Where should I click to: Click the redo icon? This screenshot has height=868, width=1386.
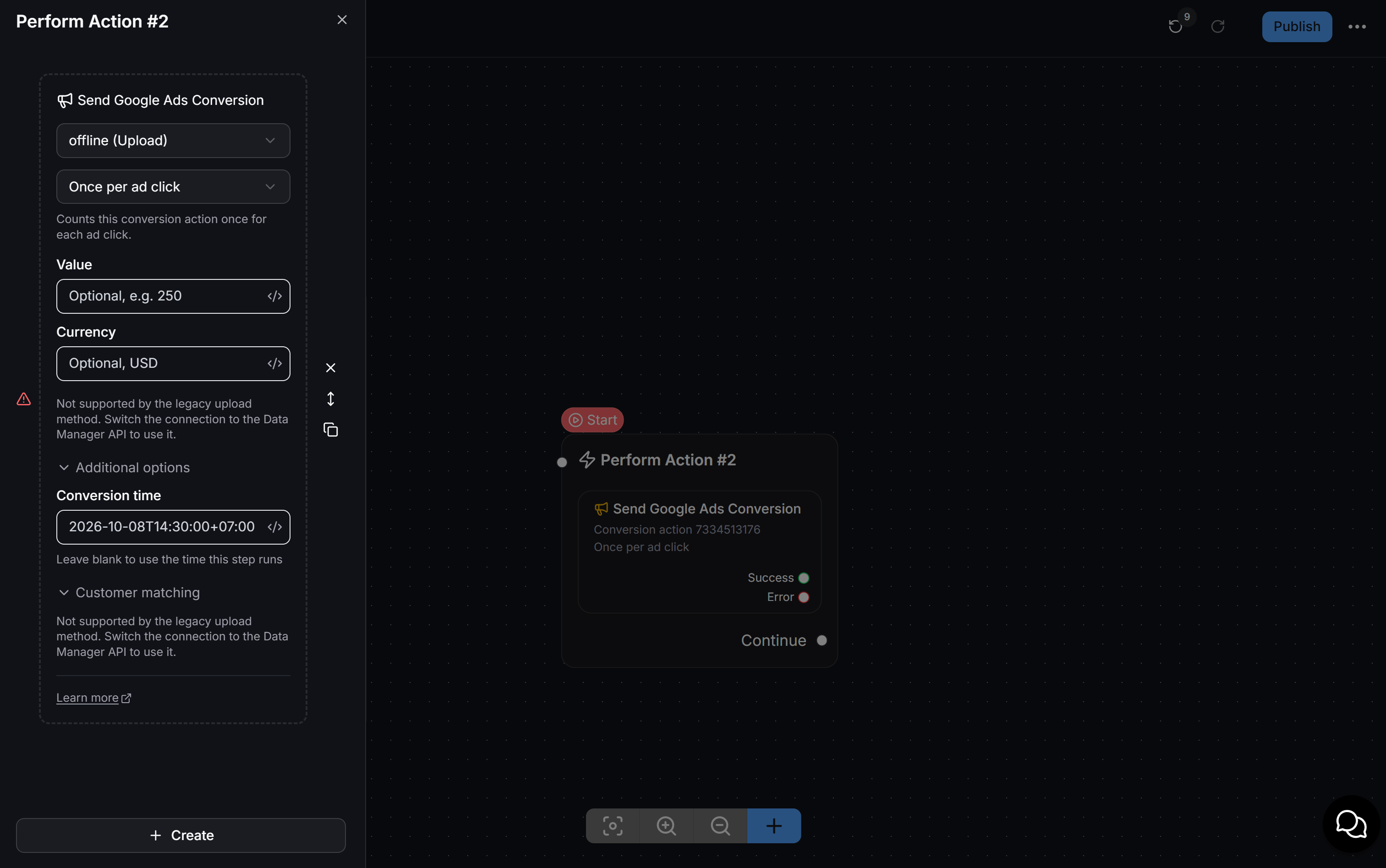pos(1218,27)
